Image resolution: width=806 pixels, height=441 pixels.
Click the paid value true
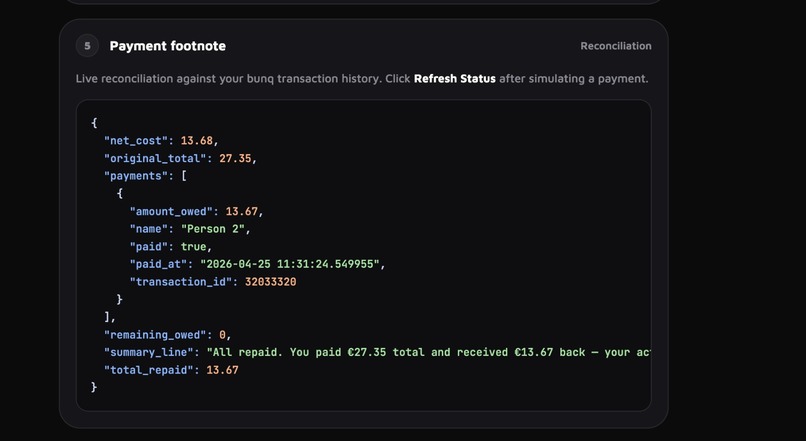point(193,246)
